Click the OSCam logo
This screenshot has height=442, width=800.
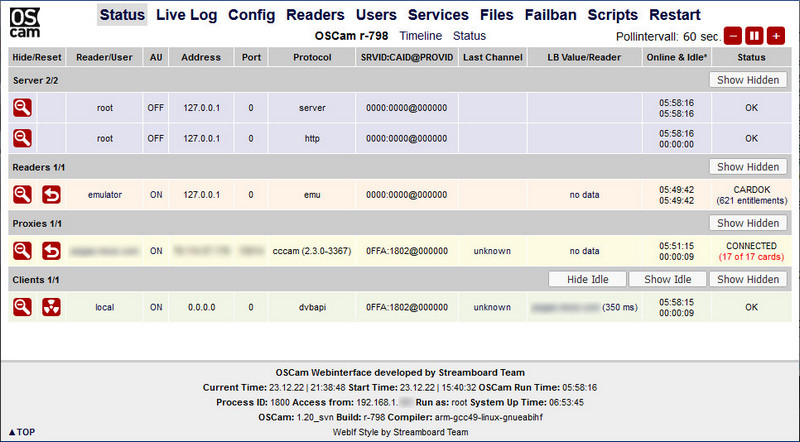[x=24, y=23]
